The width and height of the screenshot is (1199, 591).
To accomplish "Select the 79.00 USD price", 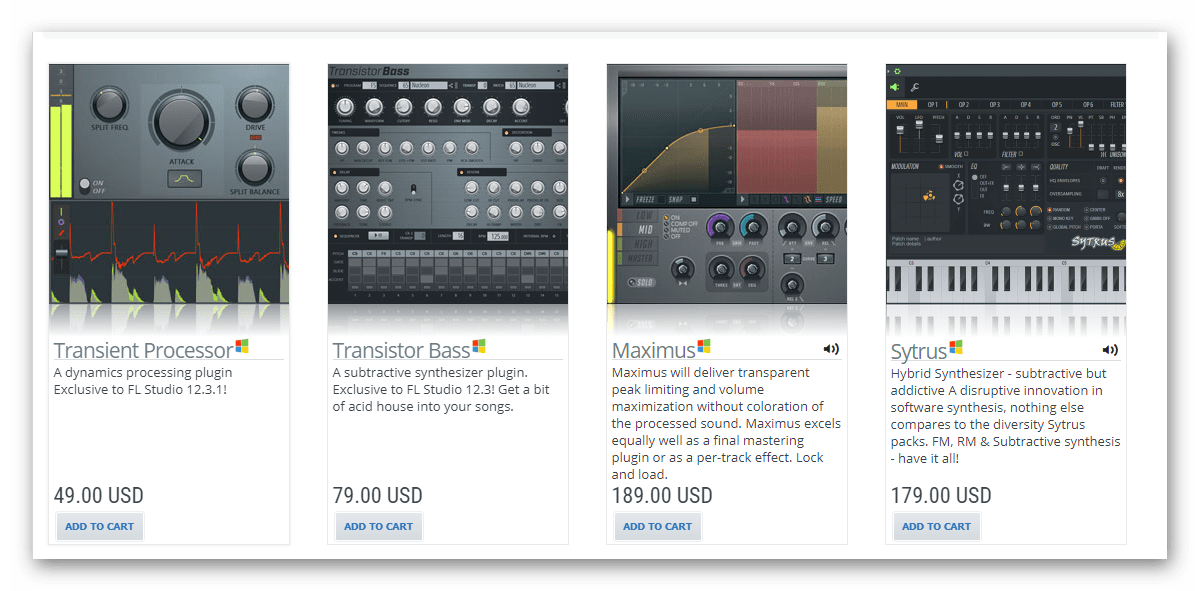I will pos(378,495).
